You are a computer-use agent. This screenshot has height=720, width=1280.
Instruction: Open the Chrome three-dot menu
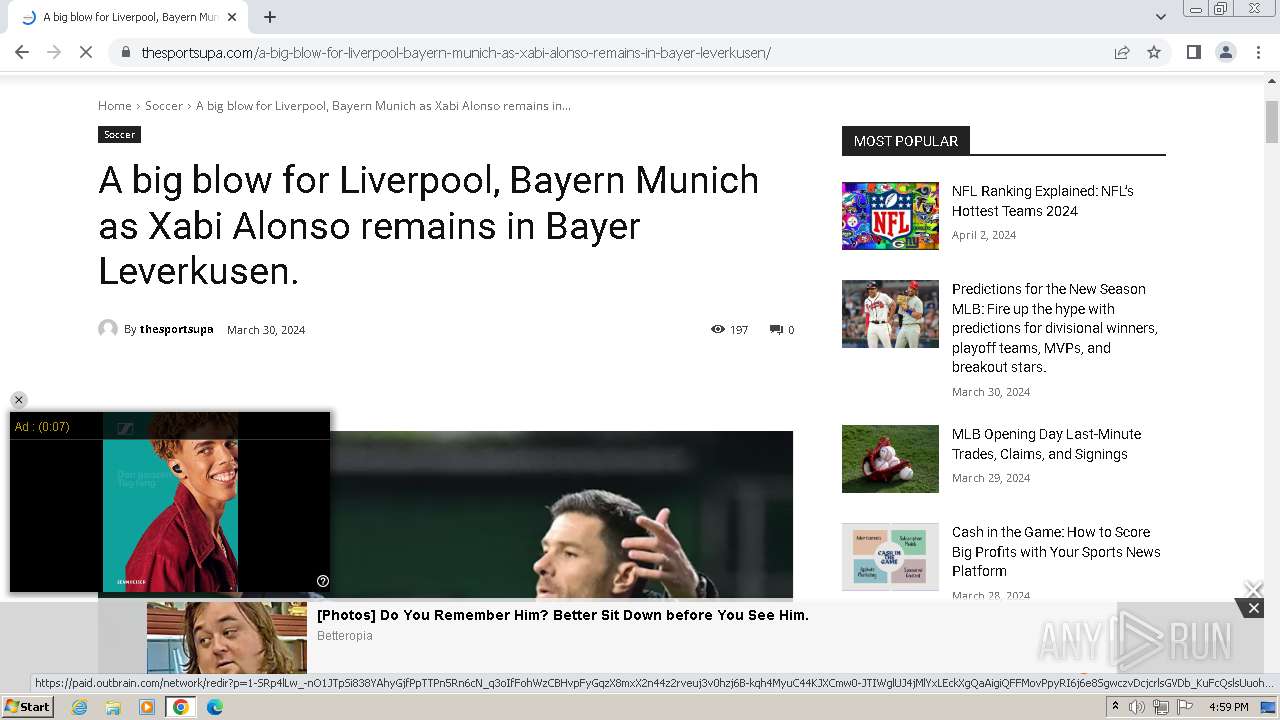(1258, 52)
